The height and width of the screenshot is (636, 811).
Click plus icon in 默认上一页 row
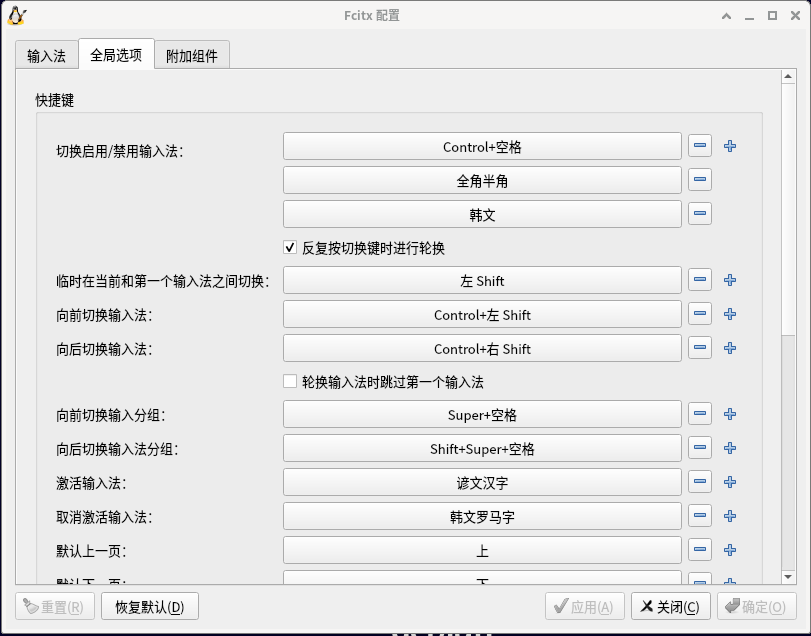(x=730, y=550)
